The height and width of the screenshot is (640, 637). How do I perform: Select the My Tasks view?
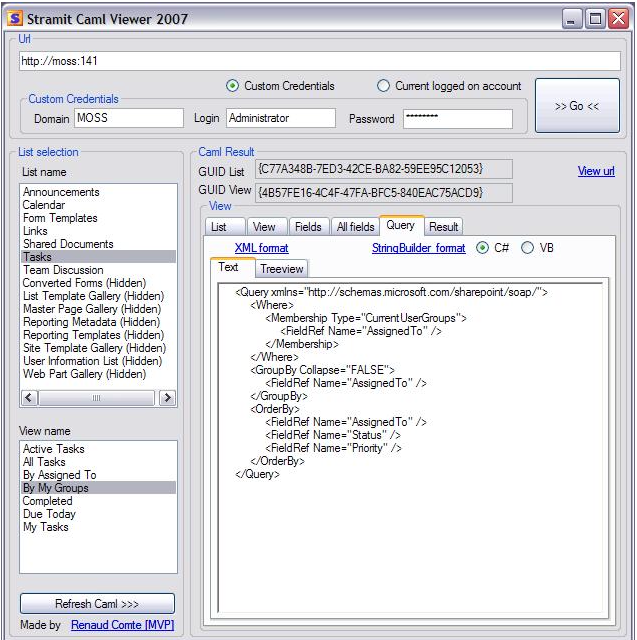pyautogui.click(x=98, y=527)
